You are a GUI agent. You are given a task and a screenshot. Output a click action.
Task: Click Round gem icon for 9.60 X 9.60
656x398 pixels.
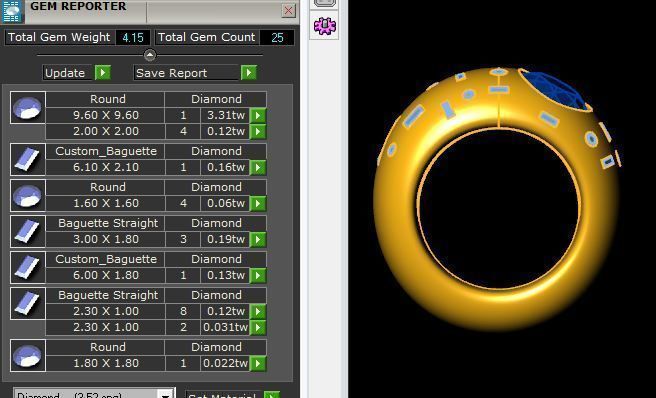tap(28, 108)
